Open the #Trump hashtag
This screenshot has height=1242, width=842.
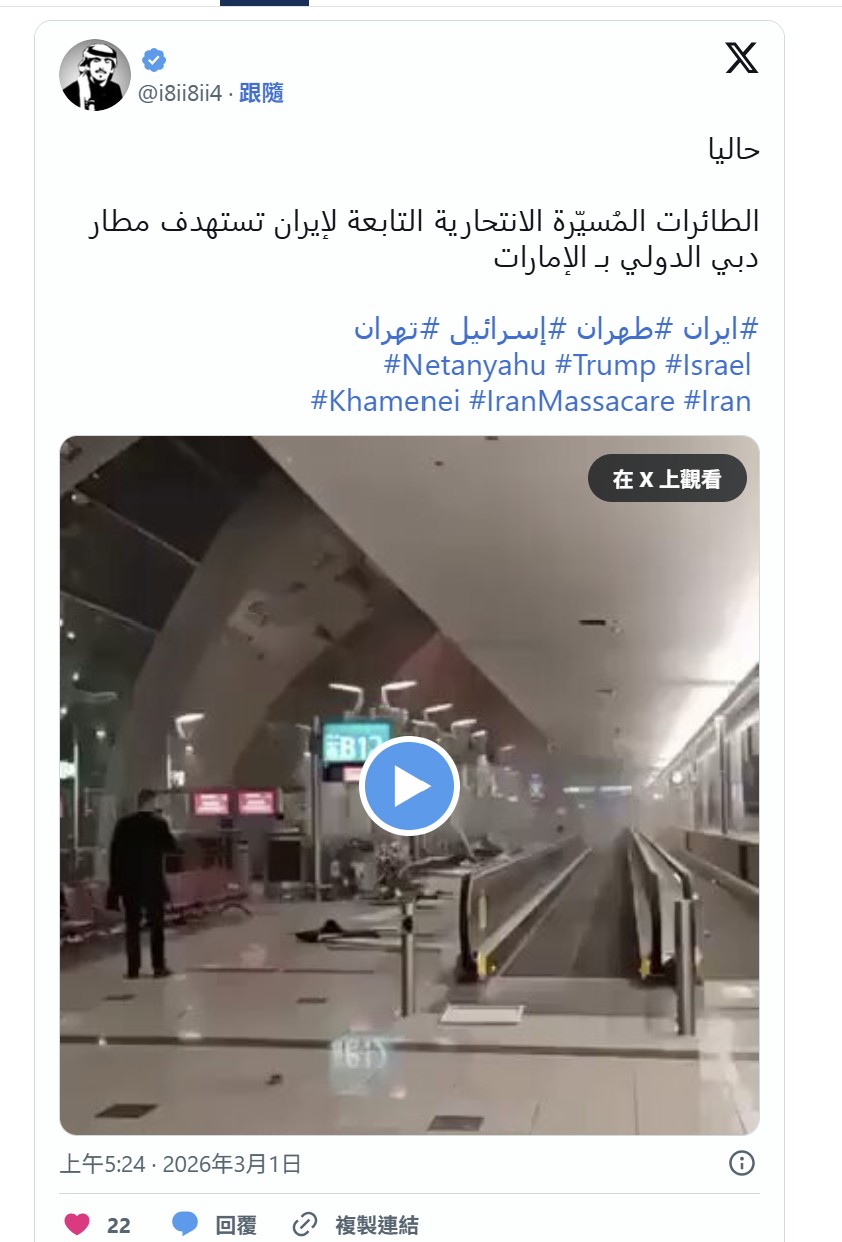point(606,365)
